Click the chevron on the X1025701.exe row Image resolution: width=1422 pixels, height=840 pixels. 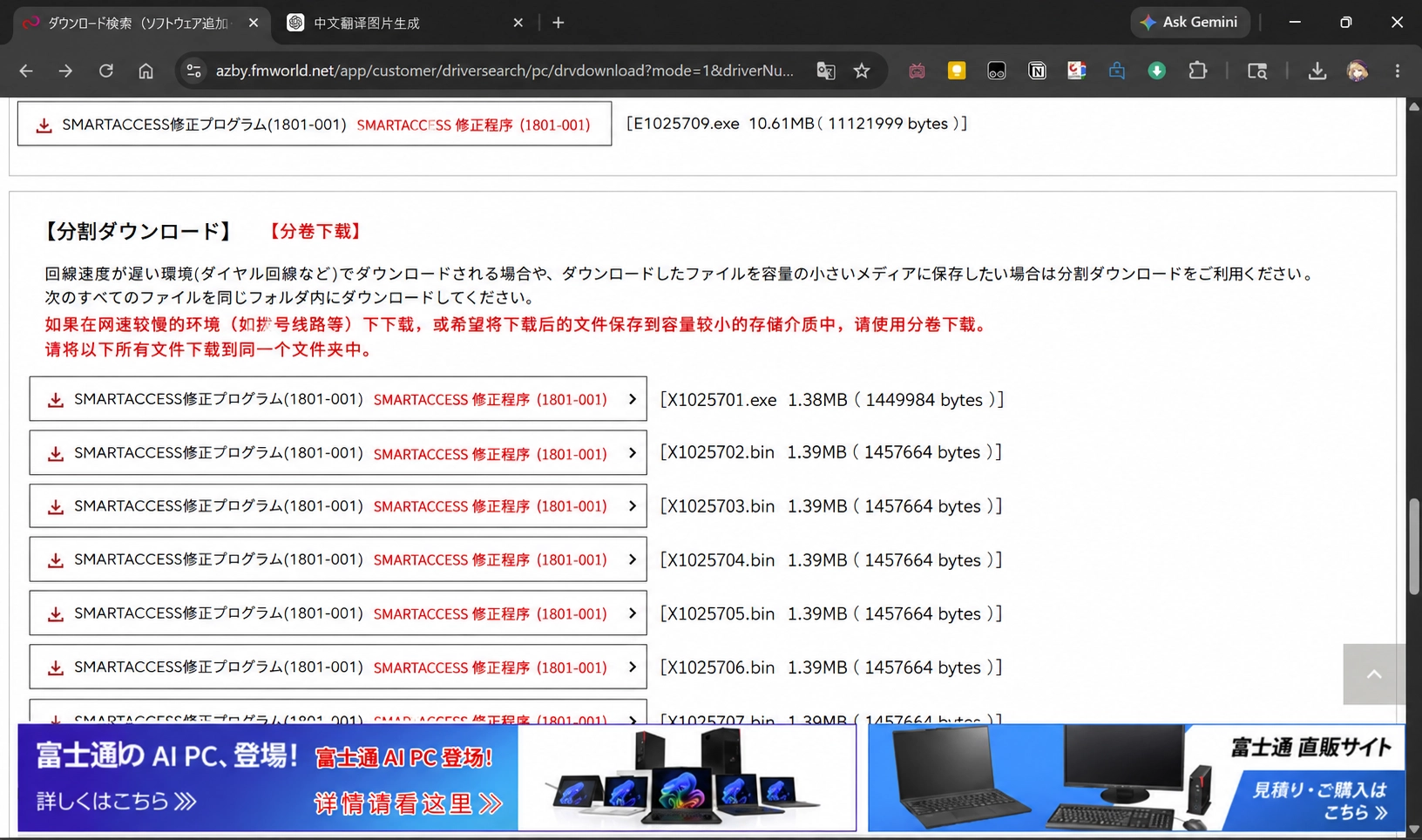point(633,399)
